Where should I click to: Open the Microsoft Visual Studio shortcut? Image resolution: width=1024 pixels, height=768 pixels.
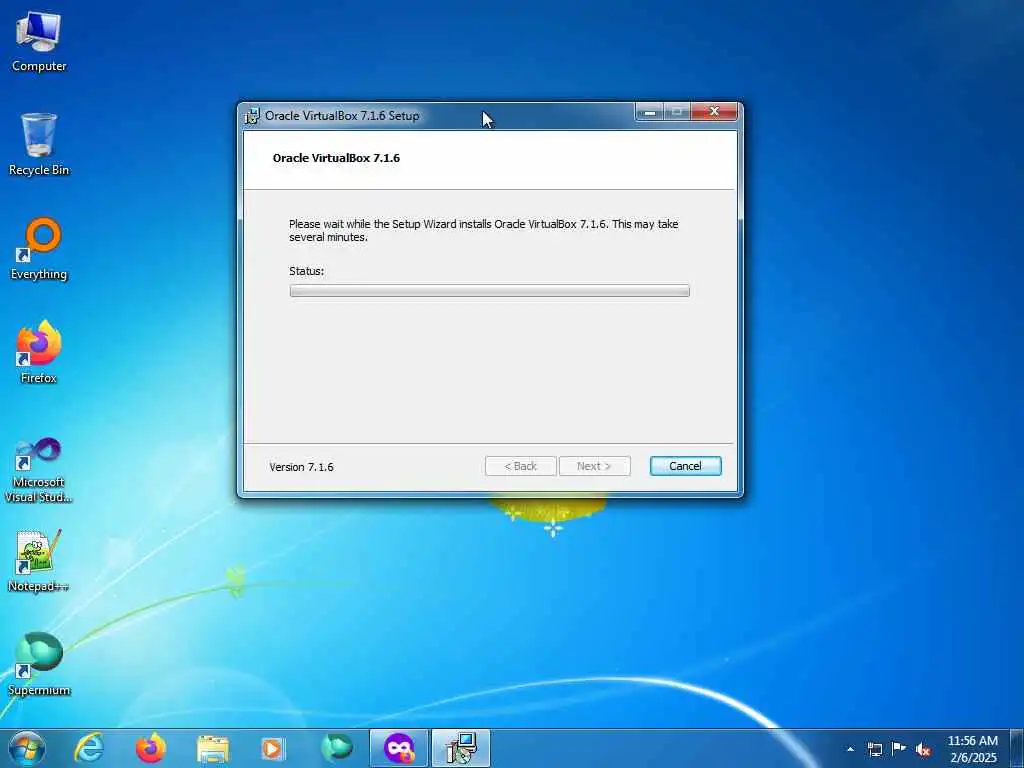39,470
